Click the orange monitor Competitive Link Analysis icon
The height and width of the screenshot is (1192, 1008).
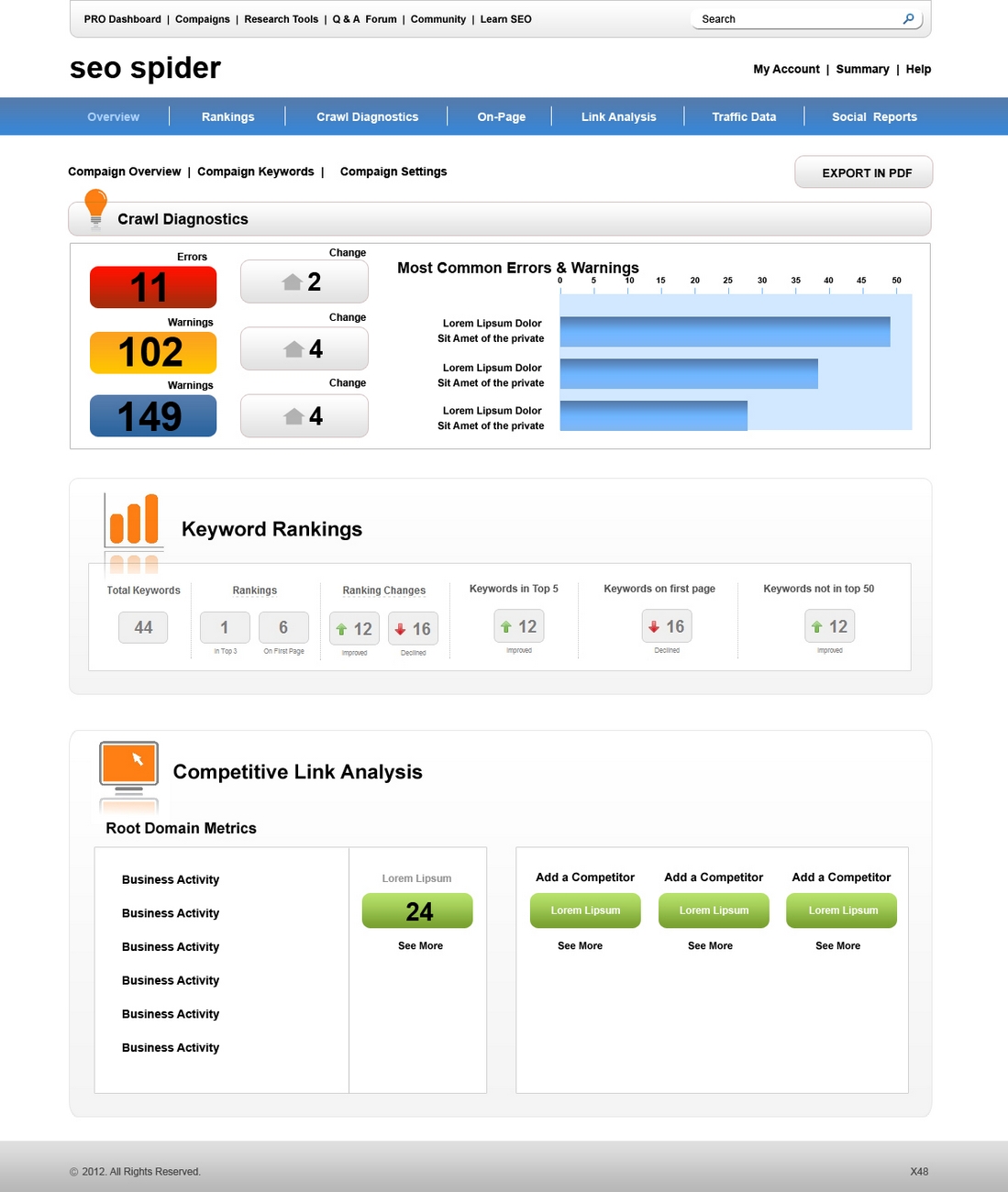click(128, 768)
